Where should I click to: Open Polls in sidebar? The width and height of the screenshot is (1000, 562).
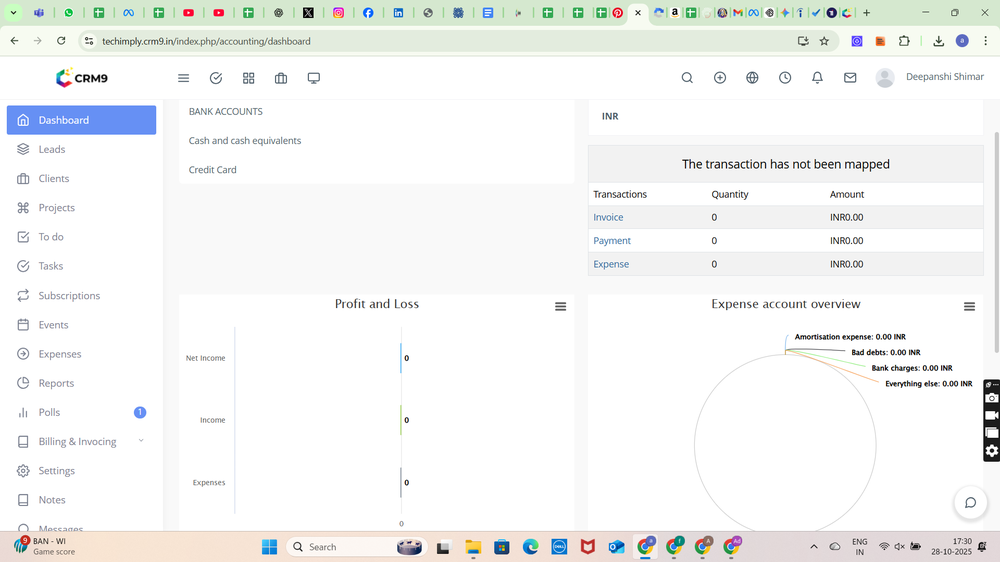point(82,412)
